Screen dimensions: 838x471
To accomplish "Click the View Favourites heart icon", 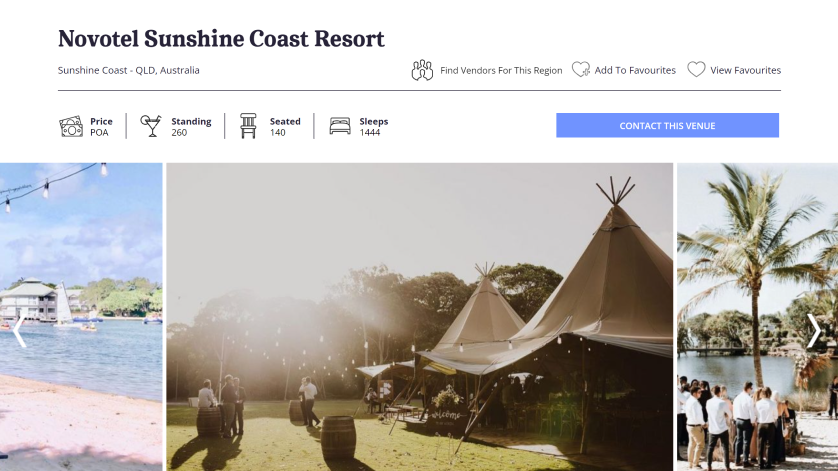I will click(x=696, y=70).
